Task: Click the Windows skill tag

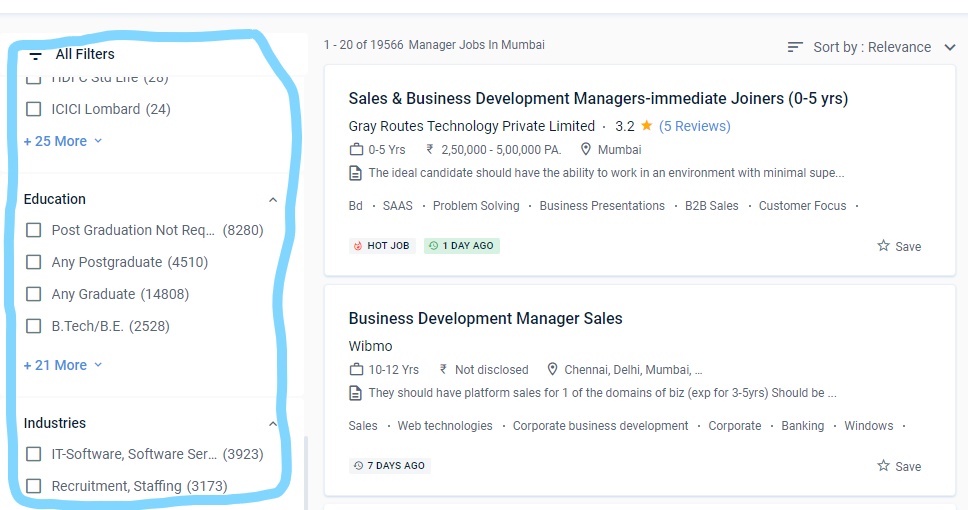Action: pos(869,425)
